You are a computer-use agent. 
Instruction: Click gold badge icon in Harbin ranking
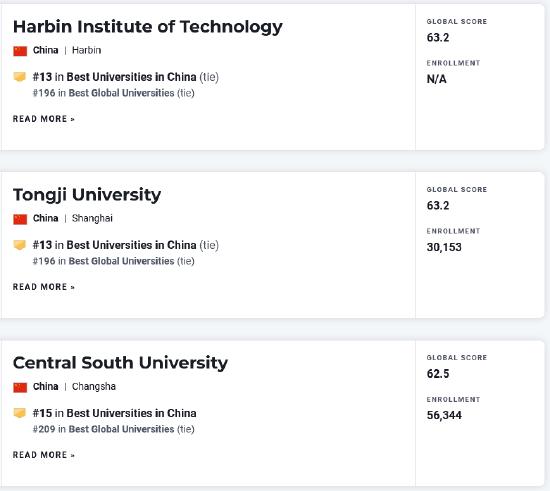tap(20, 76)
